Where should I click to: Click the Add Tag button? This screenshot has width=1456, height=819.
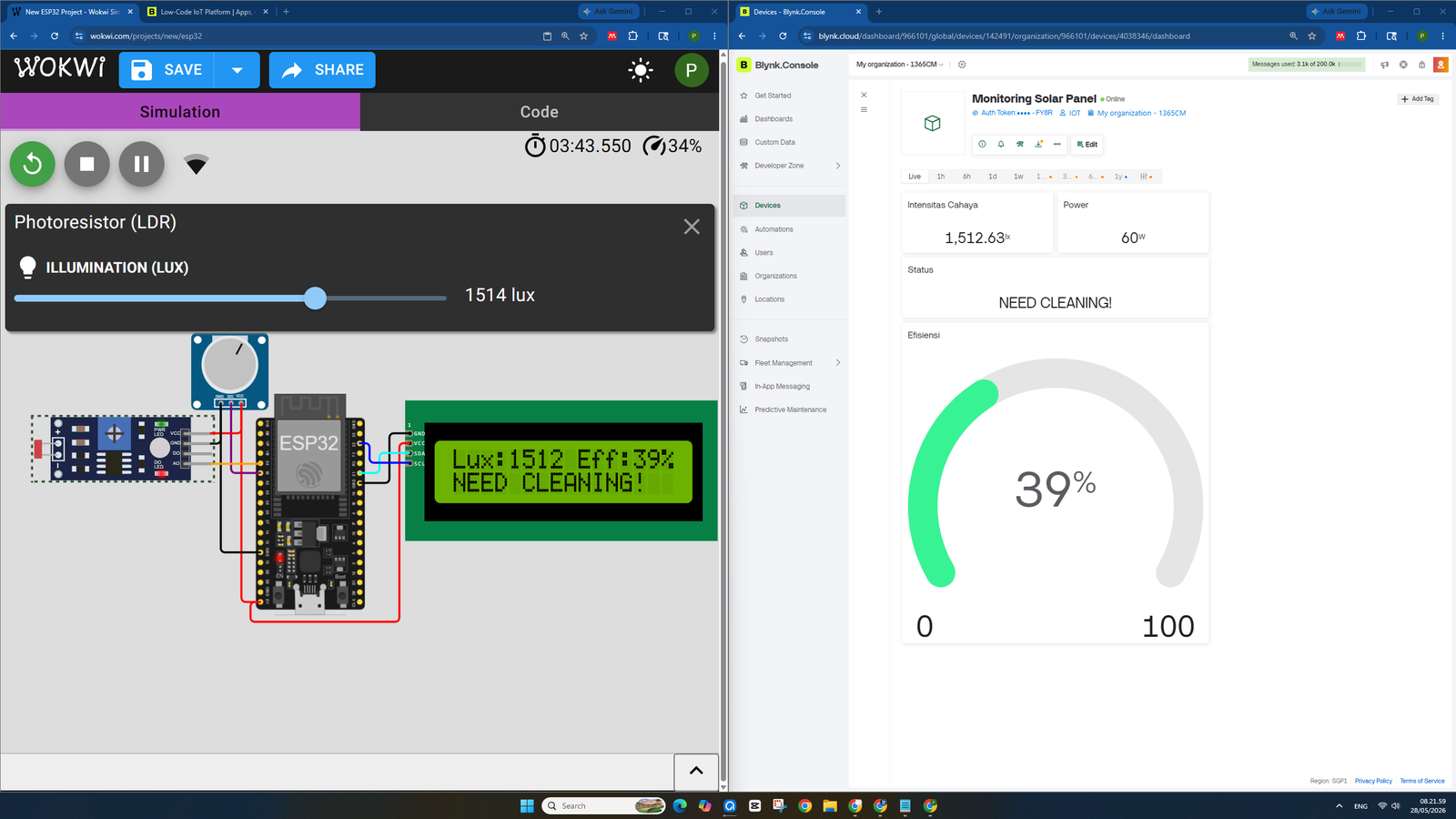coord(1418,99)
